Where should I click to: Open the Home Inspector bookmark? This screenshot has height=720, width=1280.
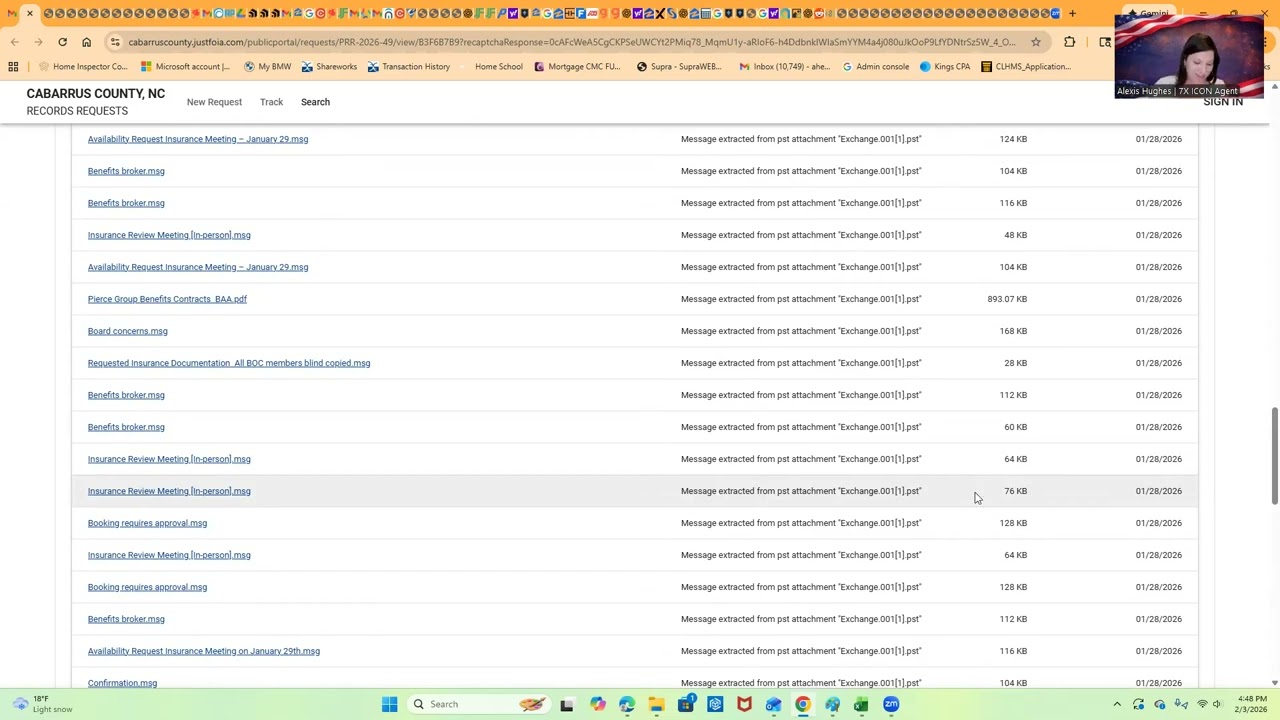82,67
